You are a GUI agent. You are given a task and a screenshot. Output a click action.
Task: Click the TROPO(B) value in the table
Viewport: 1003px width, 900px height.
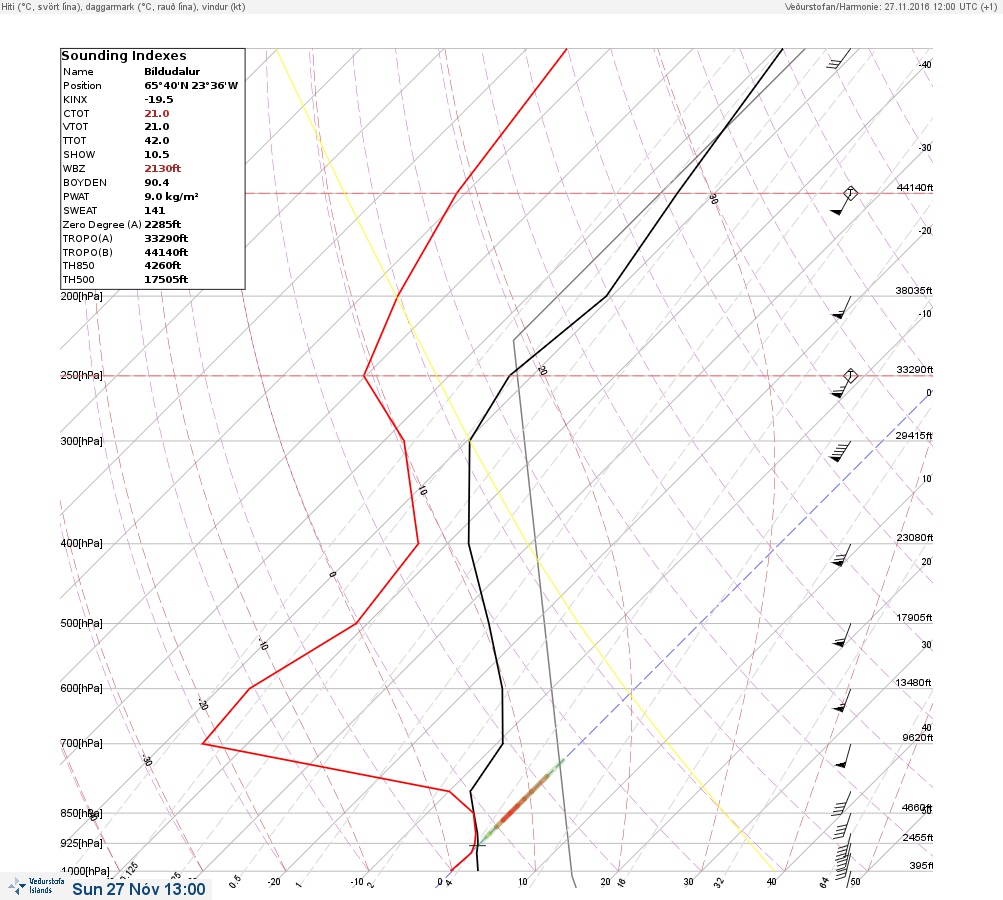(x=166, y=253)
